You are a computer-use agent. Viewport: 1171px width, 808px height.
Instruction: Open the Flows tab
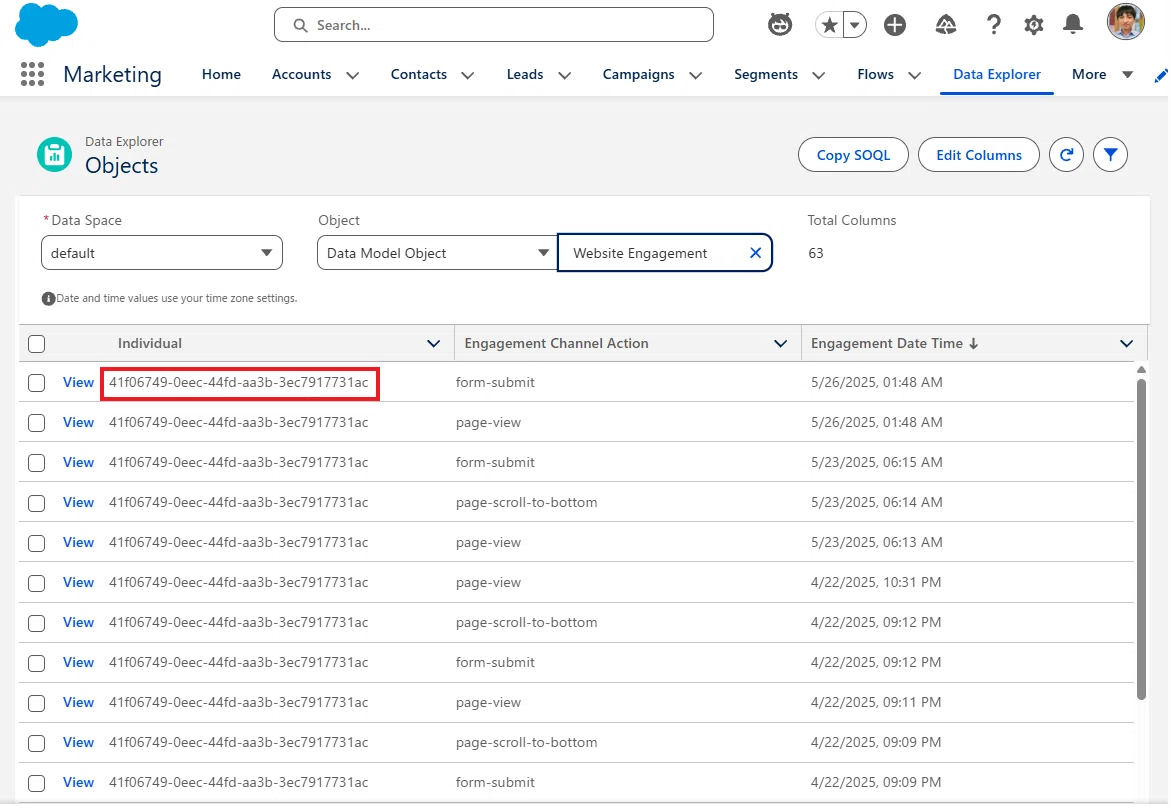pos(875,74)
